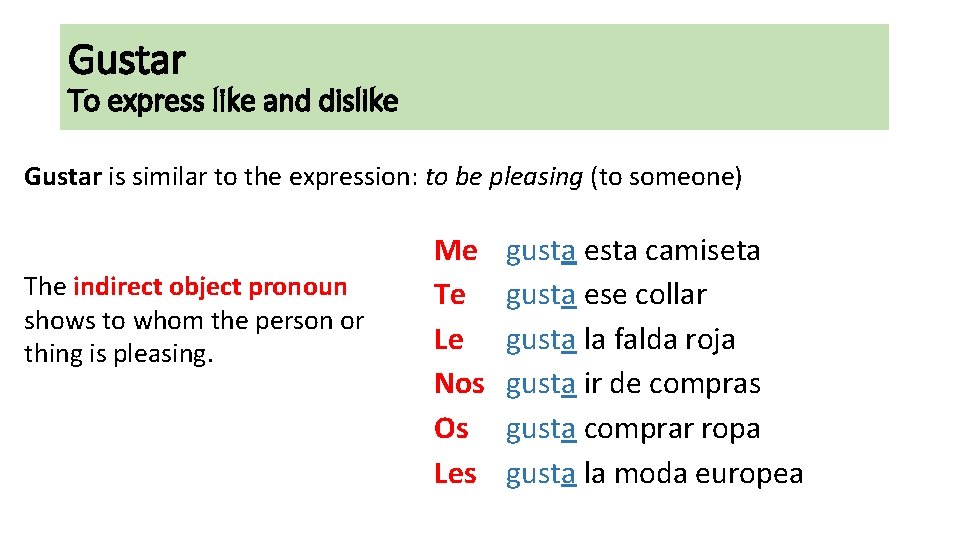960x540 pixels.
Task: Select the red pronoun "Le"
Action: [x=449, y=340]
